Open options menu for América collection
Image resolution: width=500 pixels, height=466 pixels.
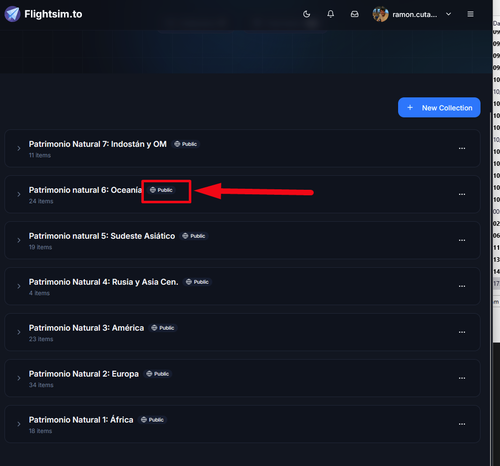(x=462, y=332)
